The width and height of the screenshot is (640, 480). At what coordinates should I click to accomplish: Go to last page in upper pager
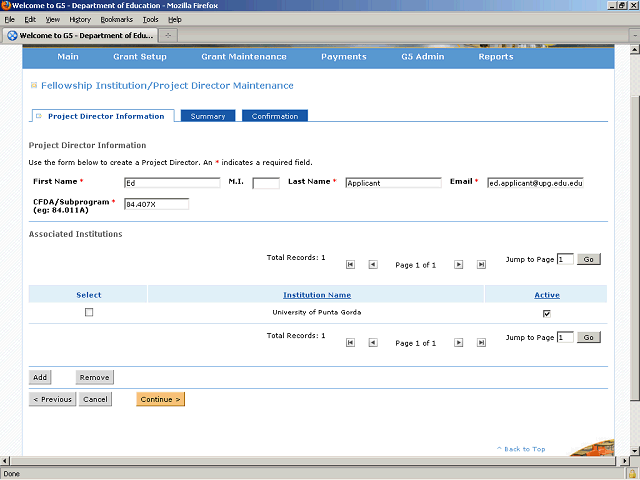coord(481,264)
